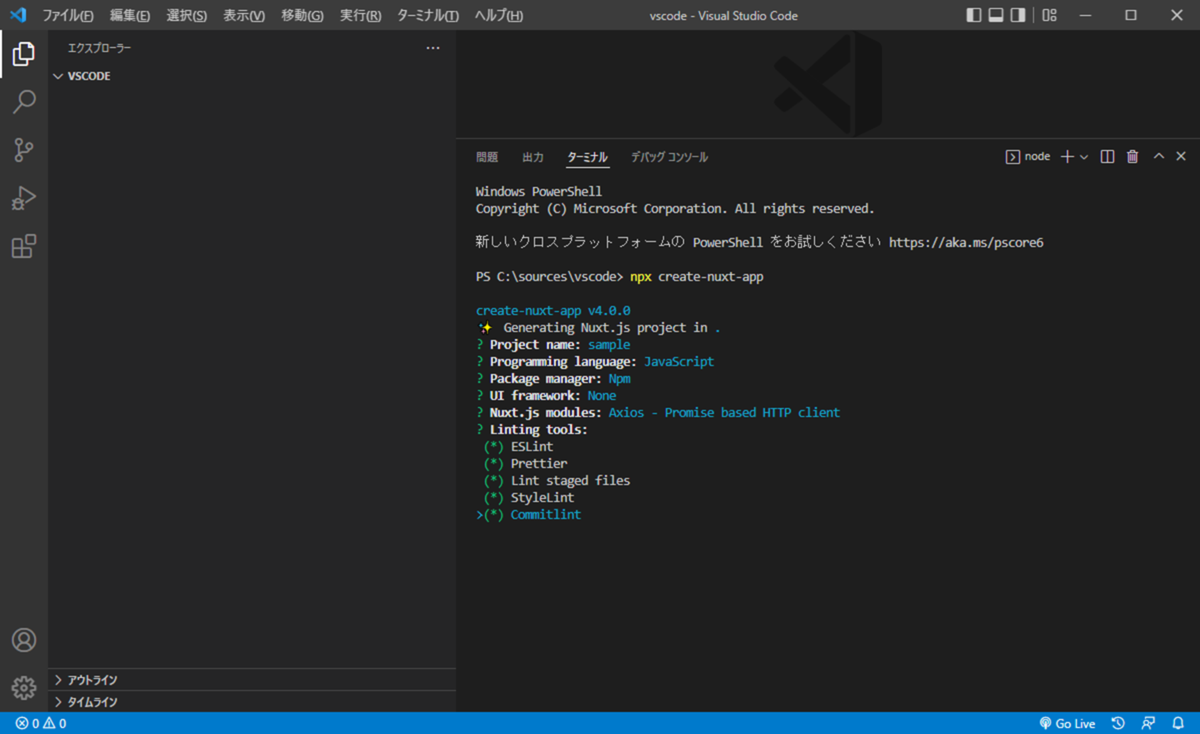This screenshot has width=1200, height=734.
Task: Open terminal launch profile dropdown arrow
Action: click(x=1084, y=157)
